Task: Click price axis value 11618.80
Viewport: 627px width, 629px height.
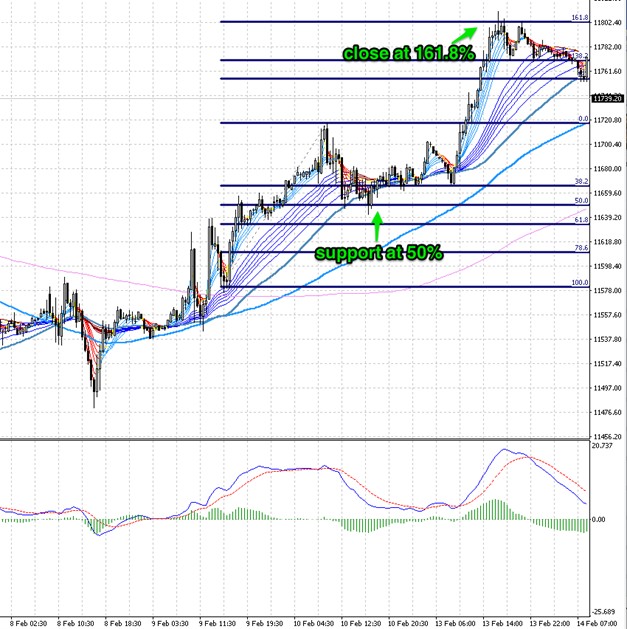Action: click(607, 242)
